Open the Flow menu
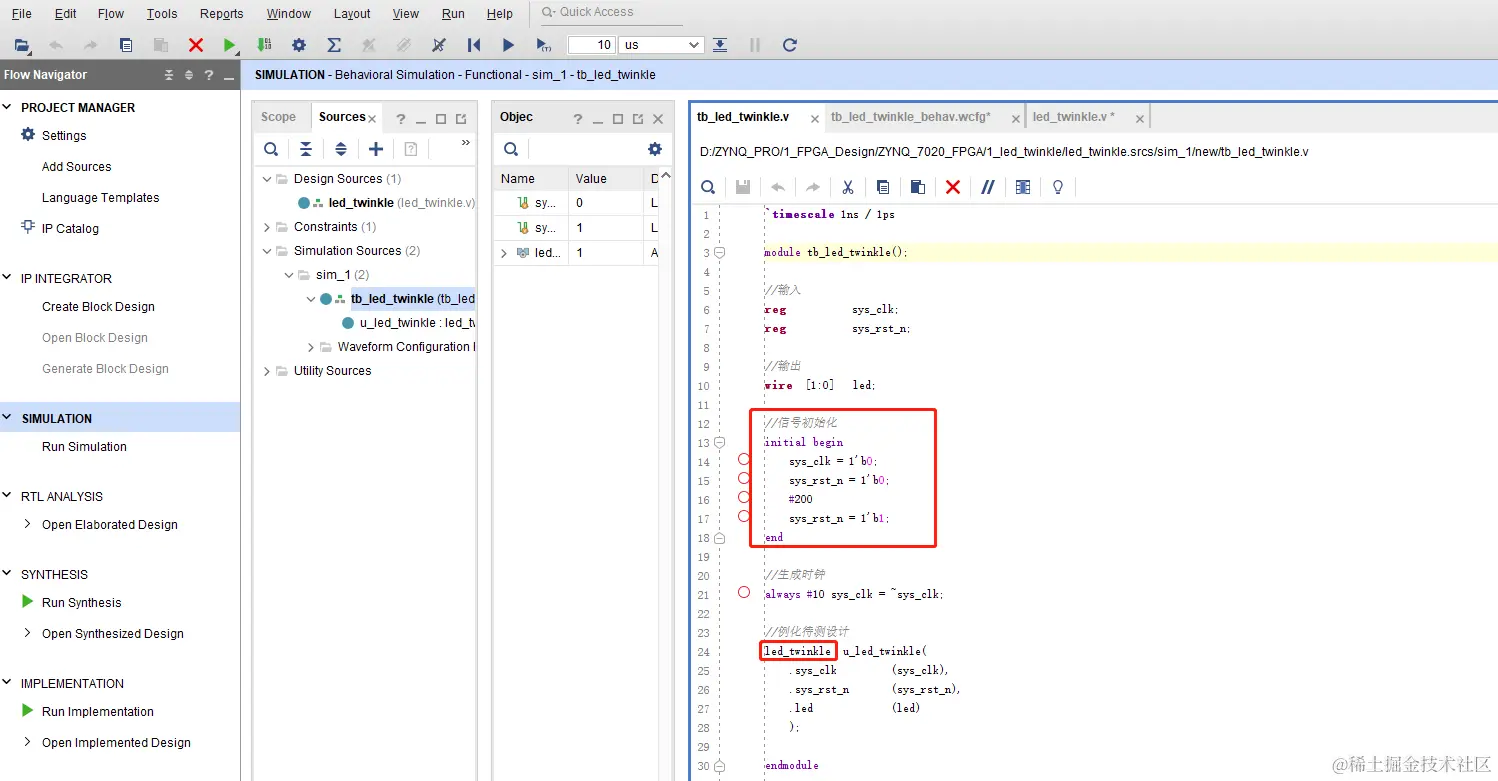Image resolution: width=1498 pixels, height=781 pixels. click(x=111, y=14)
